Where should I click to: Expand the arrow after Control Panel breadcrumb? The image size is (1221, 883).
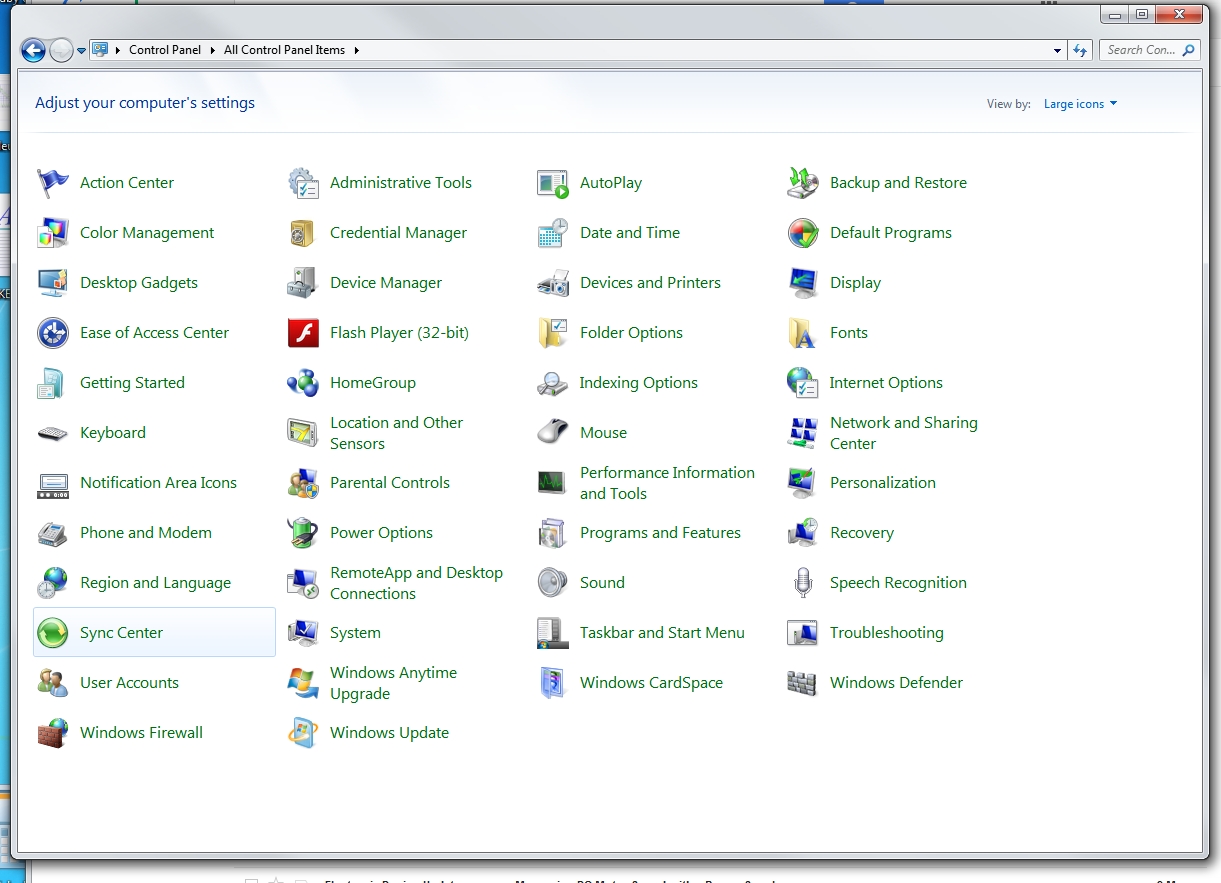click(211, 50)
